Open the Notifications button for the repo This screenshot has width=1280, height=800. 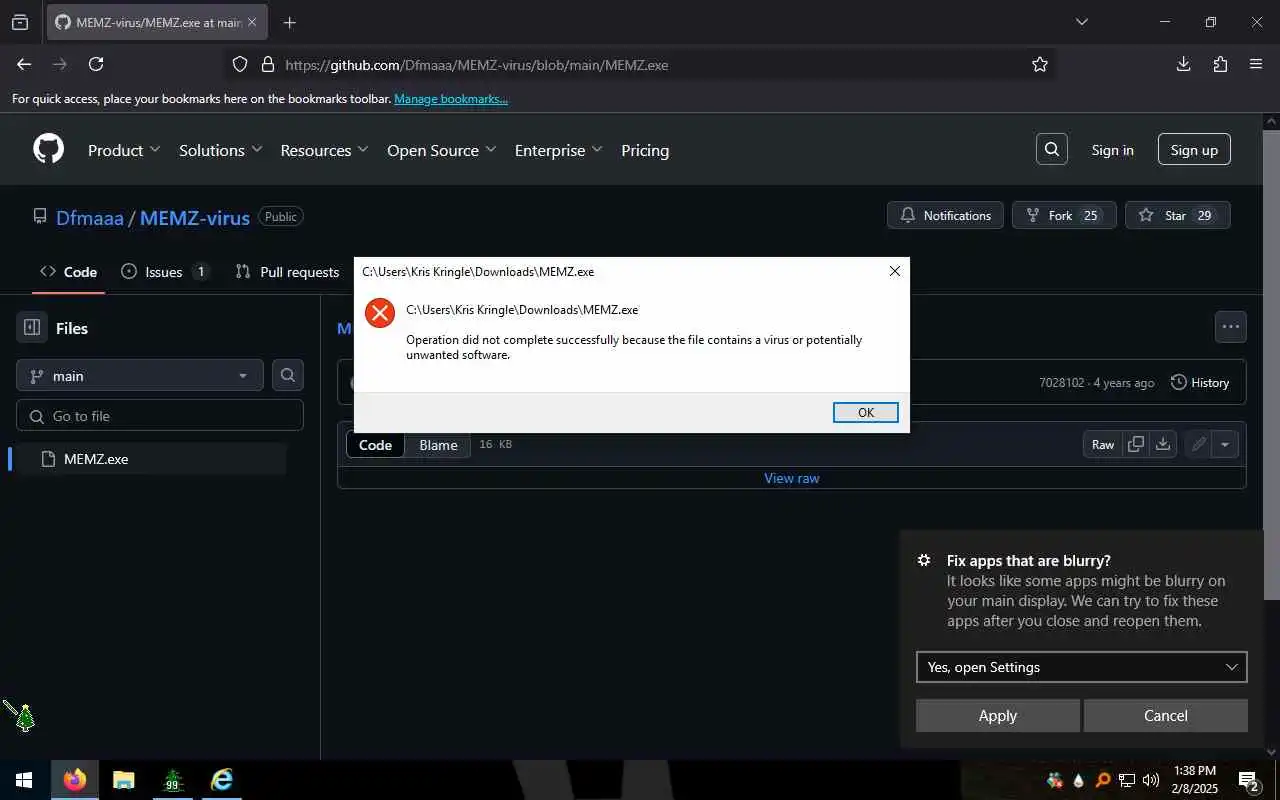pyautogui.click(x=945, y=215)
